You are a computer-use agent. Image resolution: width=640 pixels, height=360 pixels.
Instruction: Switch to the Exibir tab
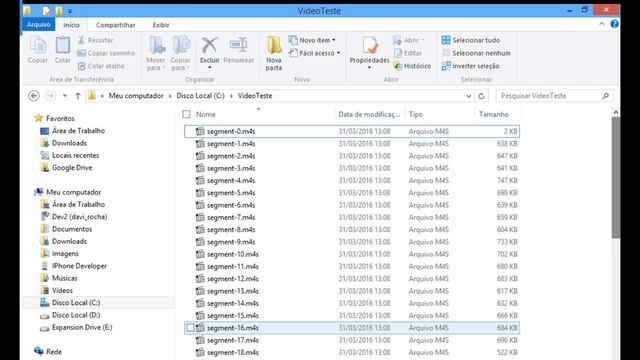click(x=161, y=25)
